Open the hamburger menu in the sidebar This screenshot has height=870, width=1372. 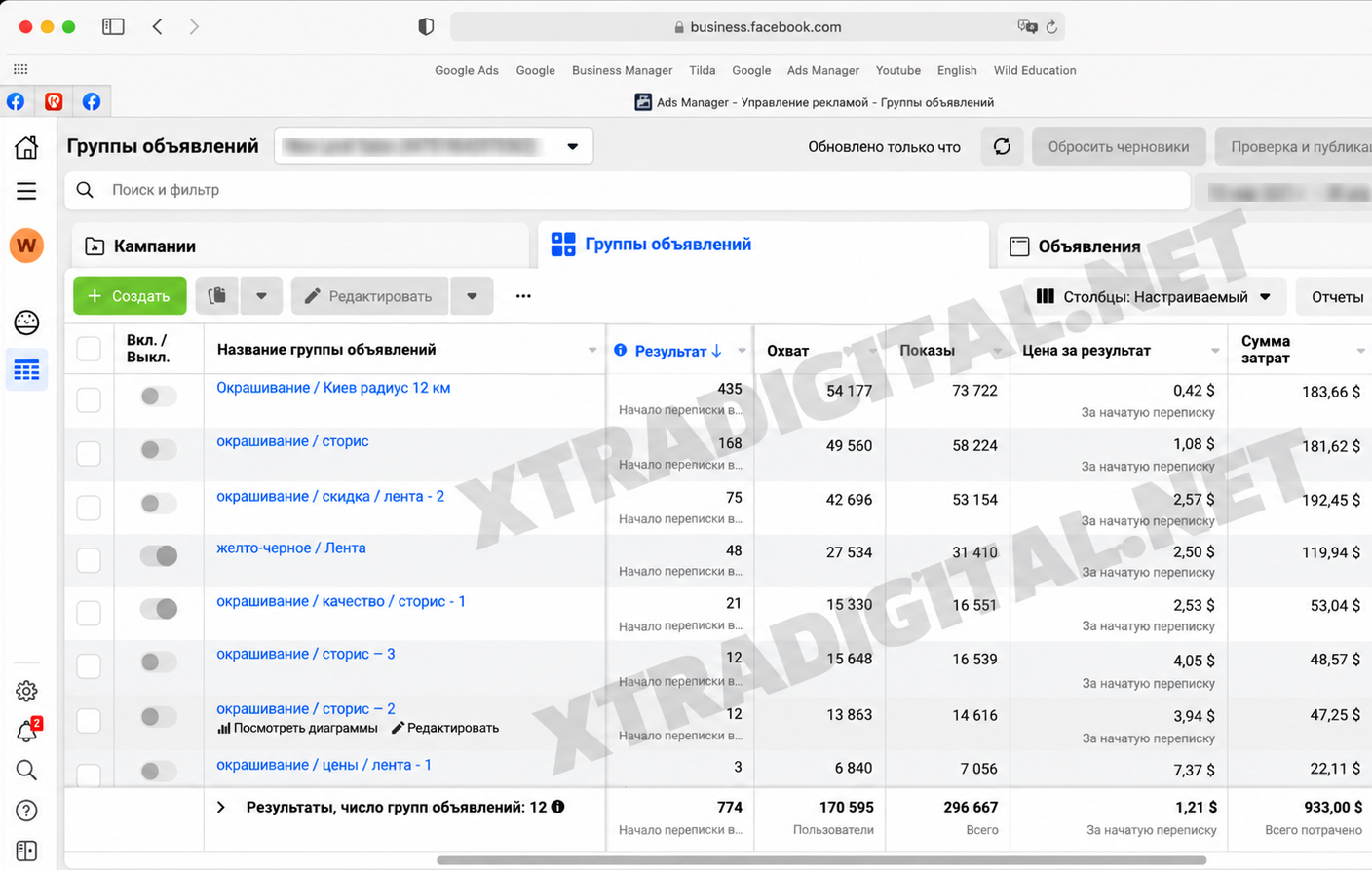(26, 191)
